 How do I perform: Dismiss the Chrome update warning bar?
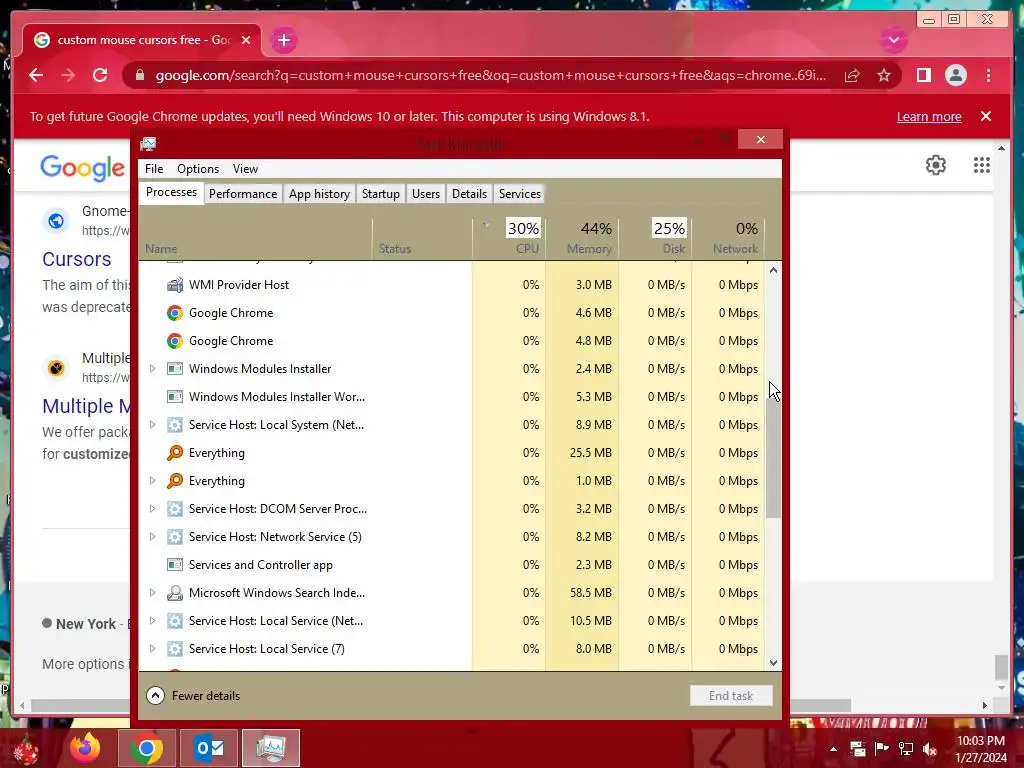[986, 116]
